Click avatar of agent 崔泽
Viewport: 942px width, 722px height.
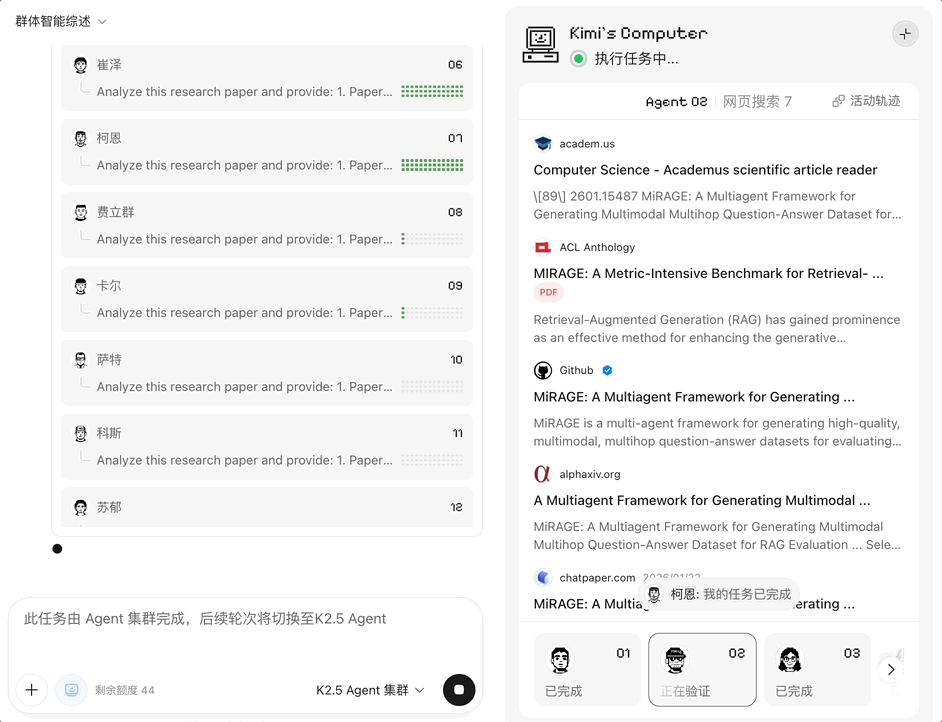pos(81,65)
